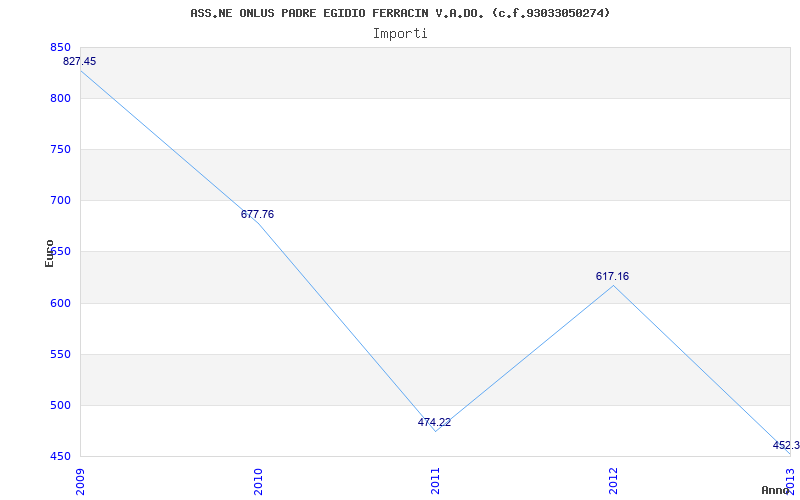Select the 500 y-axis tick label
This screenshot has width=800, height=500.
60,406
